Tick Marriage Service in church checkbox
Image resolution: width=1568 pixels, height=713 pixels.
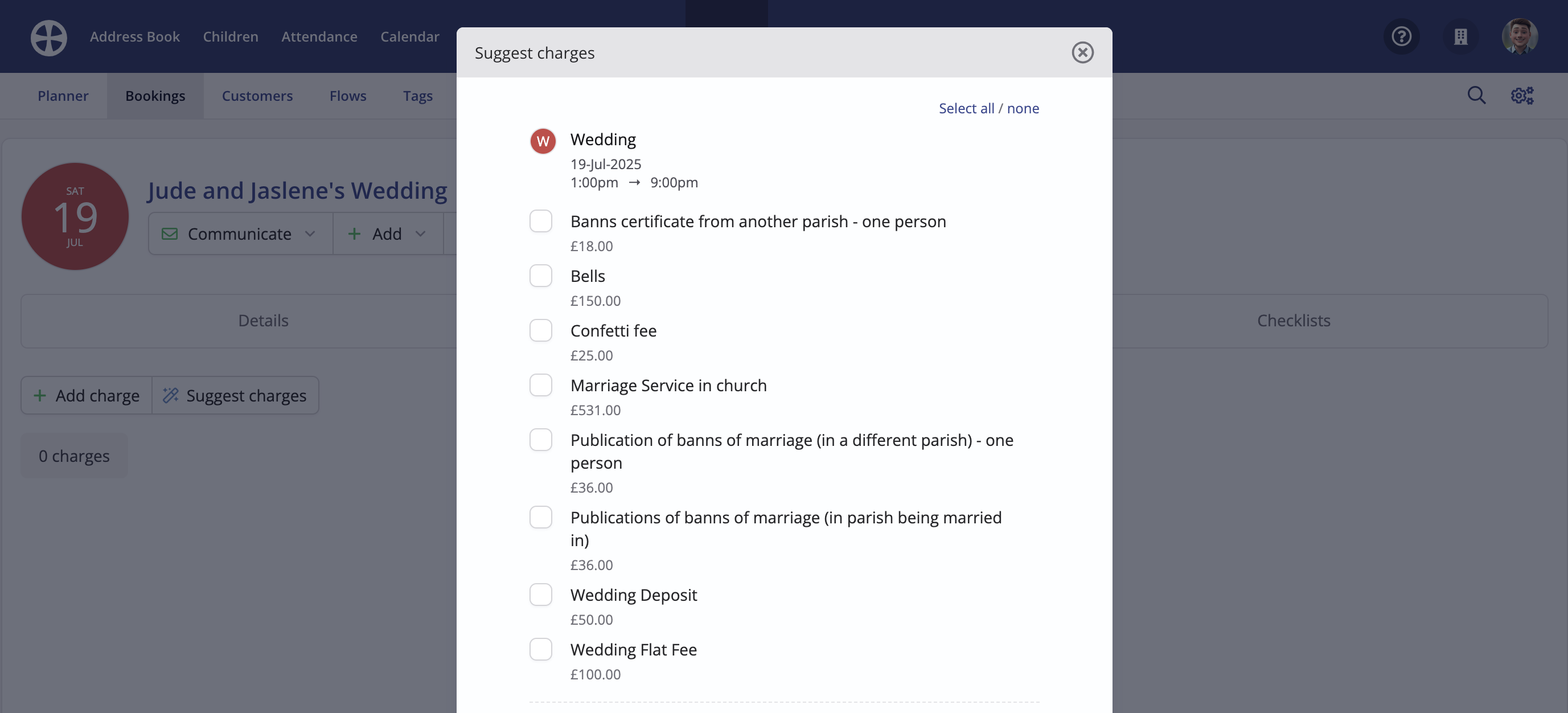point(540,385)
